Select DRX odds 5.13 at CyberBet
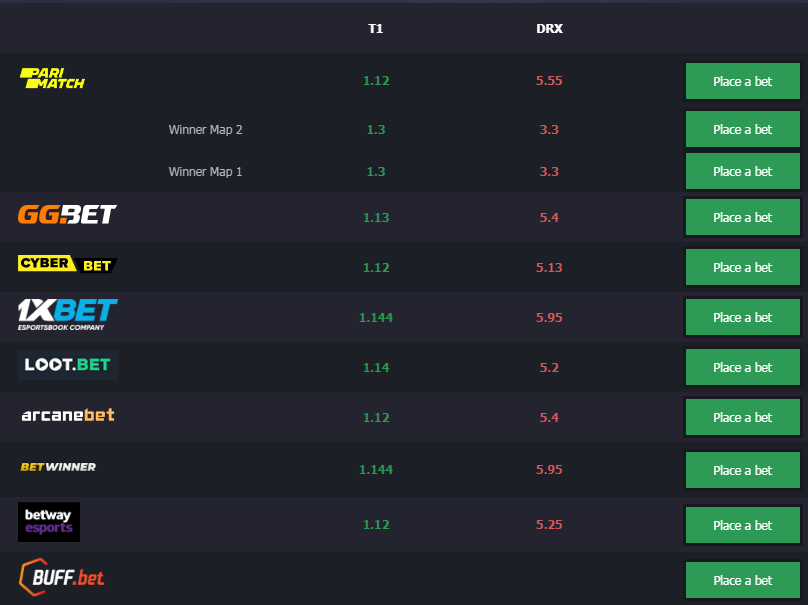The height and width of the screenshot is (605, 808). pos(549,267)
